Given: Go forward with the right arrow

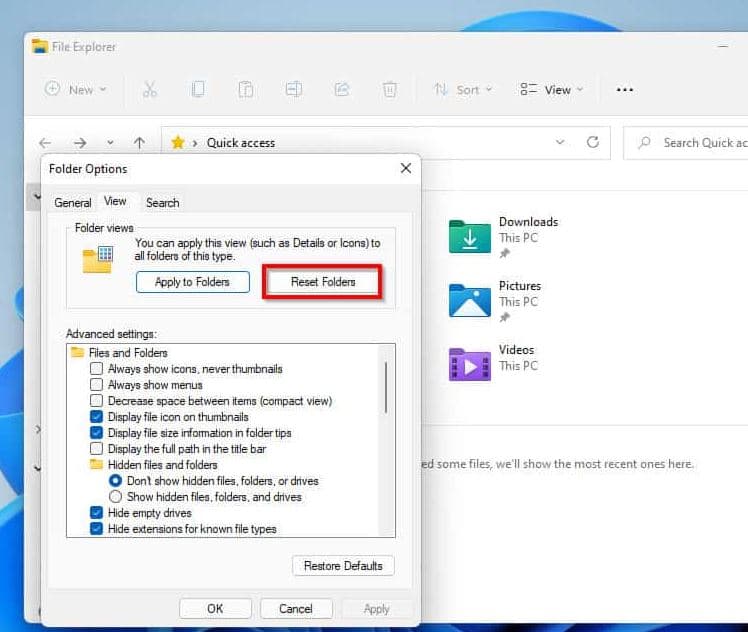Looking at the screenshot, I should 80,143.
